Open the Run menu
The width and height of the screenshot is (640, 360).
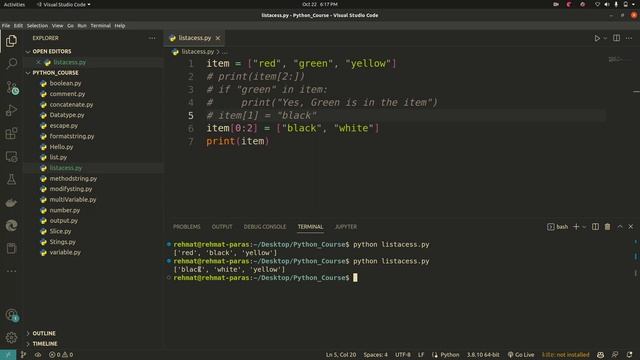coord(82,26)
